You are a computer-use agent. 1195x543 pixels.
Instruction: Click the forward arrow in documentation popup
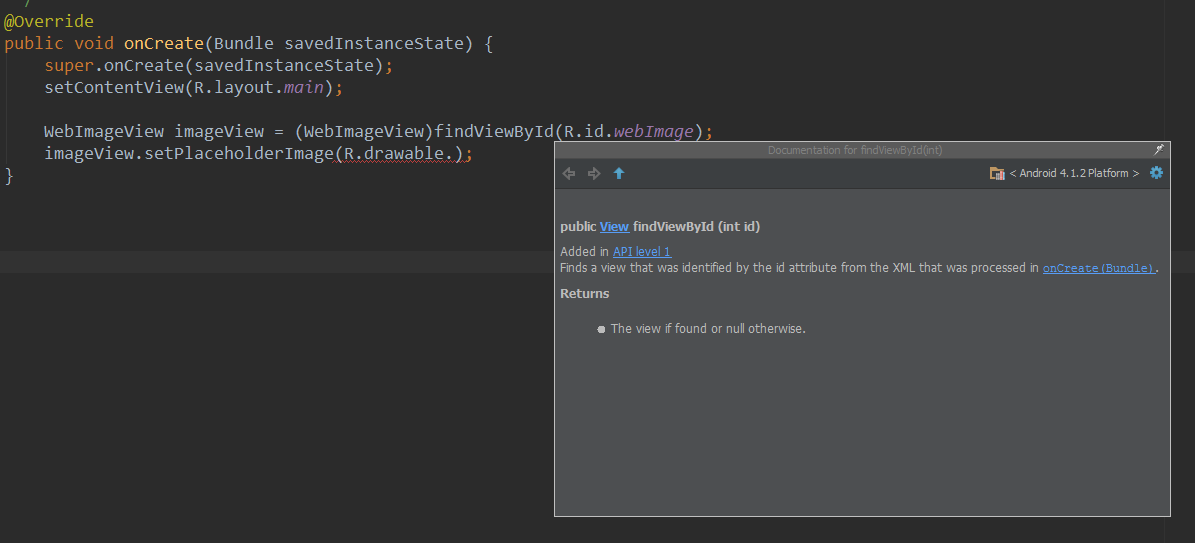(x=594, y=173)
